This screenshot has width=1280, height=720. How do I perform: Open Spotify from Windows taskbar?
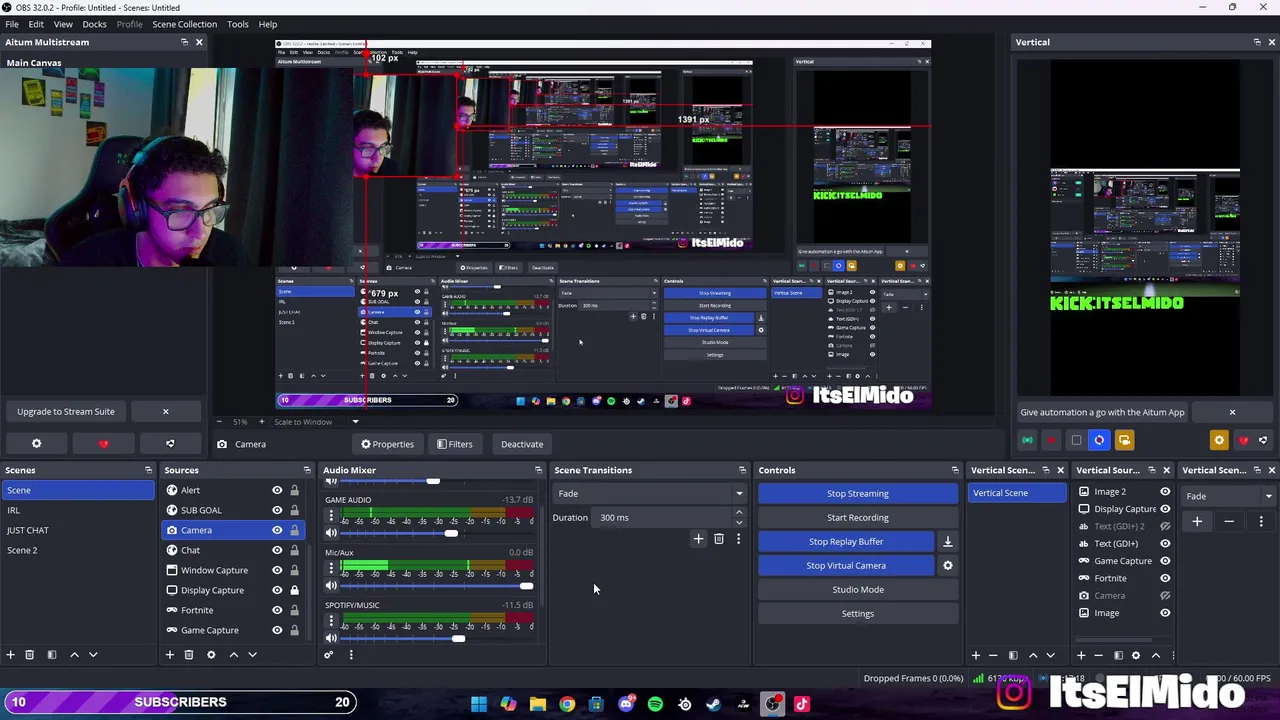tap(655, 704)
